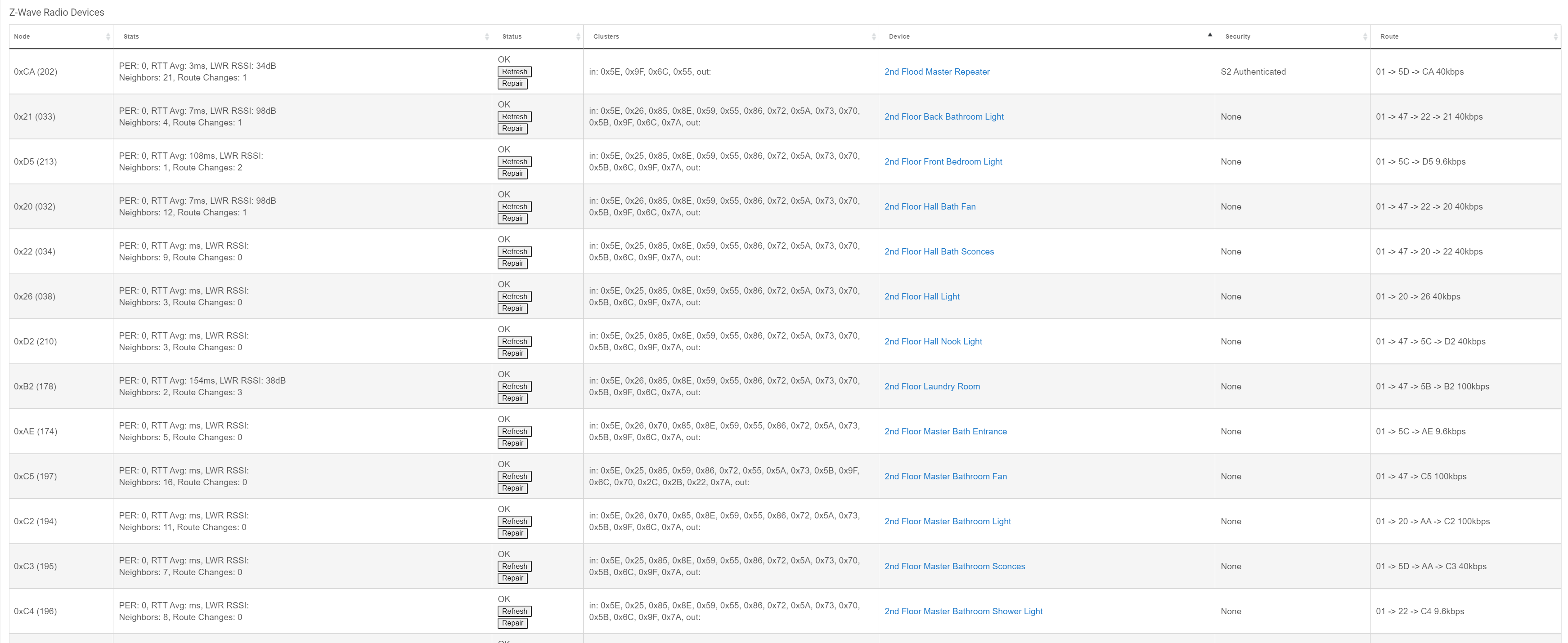
Task: Sort table by Status column header
Action: pyautogui.click(x=538, y=36)
